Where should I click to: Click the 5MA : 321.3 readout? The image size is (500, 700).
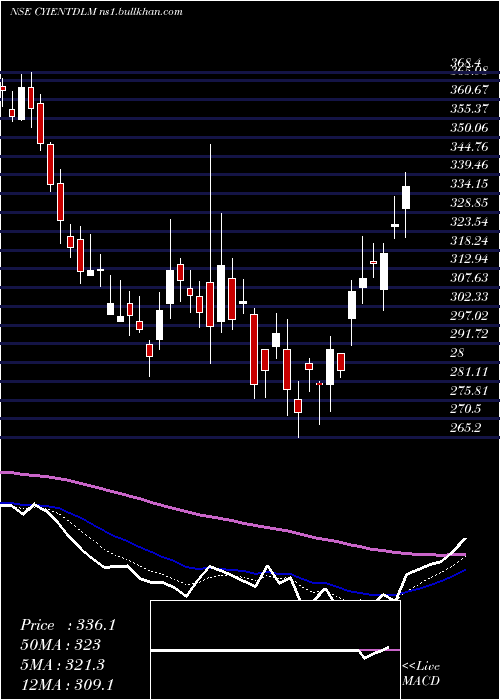pyautogui.click(x=62, y=665)
